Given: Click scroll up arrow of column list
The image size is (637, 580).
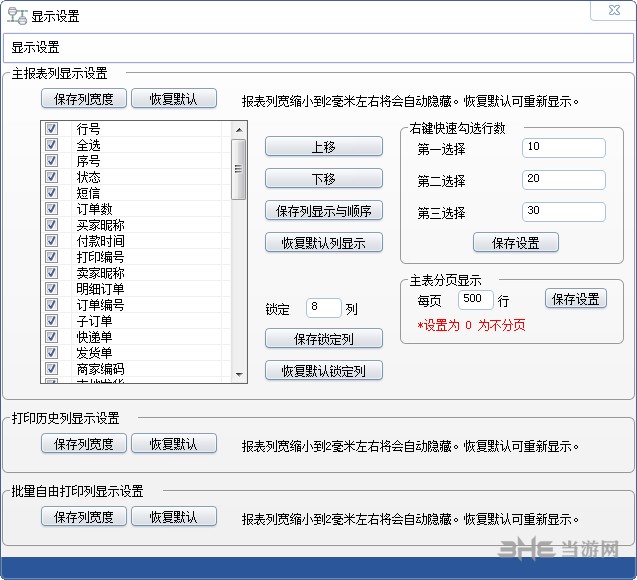Looking at the screenshot, I should 239,130.
